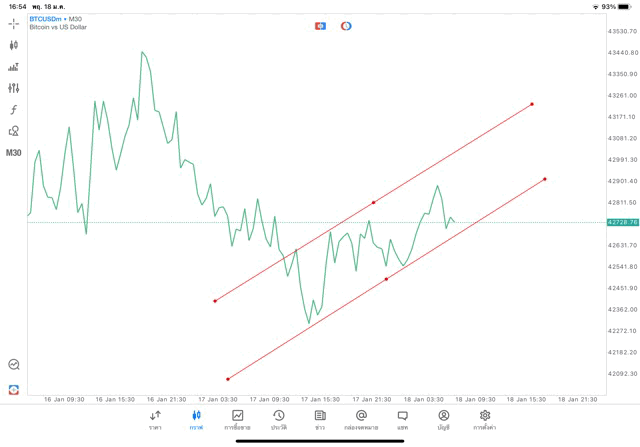The image size is (640, 447).
Task: Select the crosshair tool in left toolbar
Action: coord(14,23)
